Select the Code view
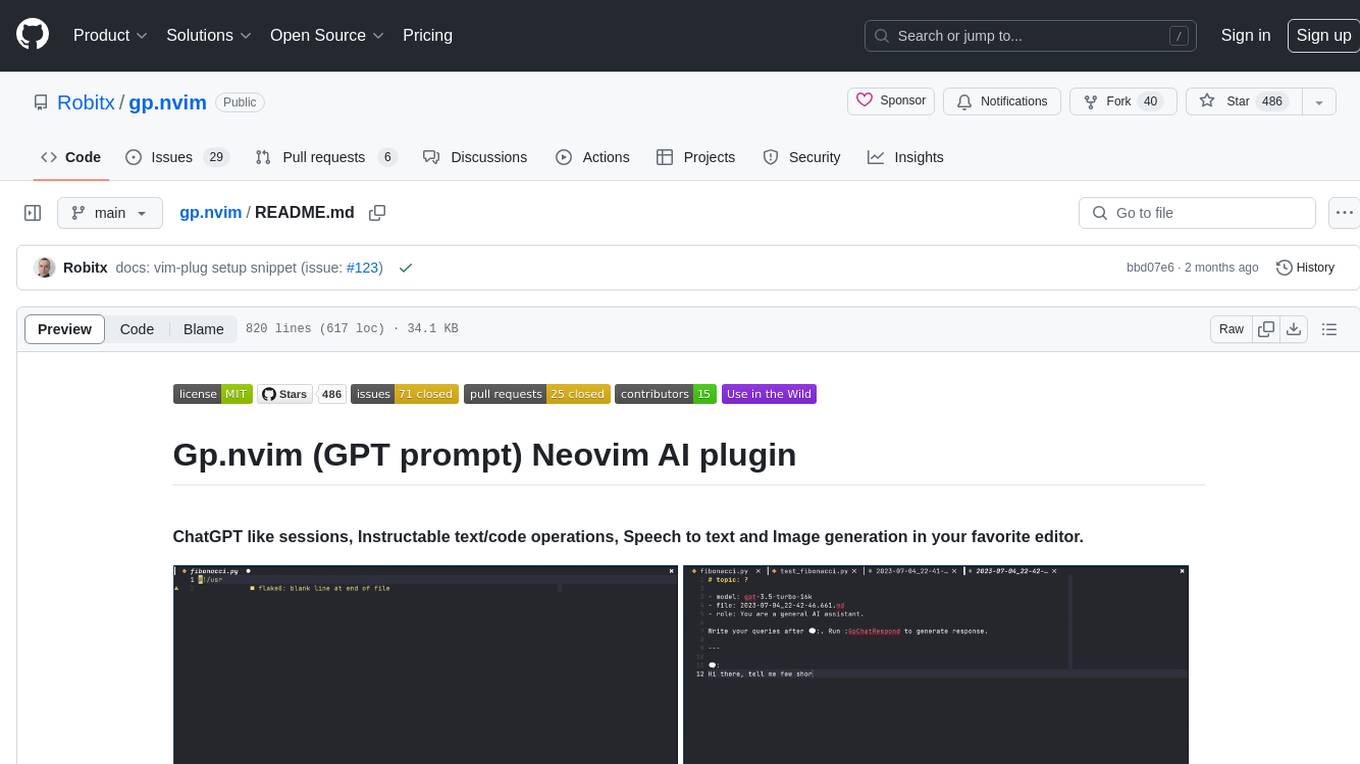 (x=137, y=329)
